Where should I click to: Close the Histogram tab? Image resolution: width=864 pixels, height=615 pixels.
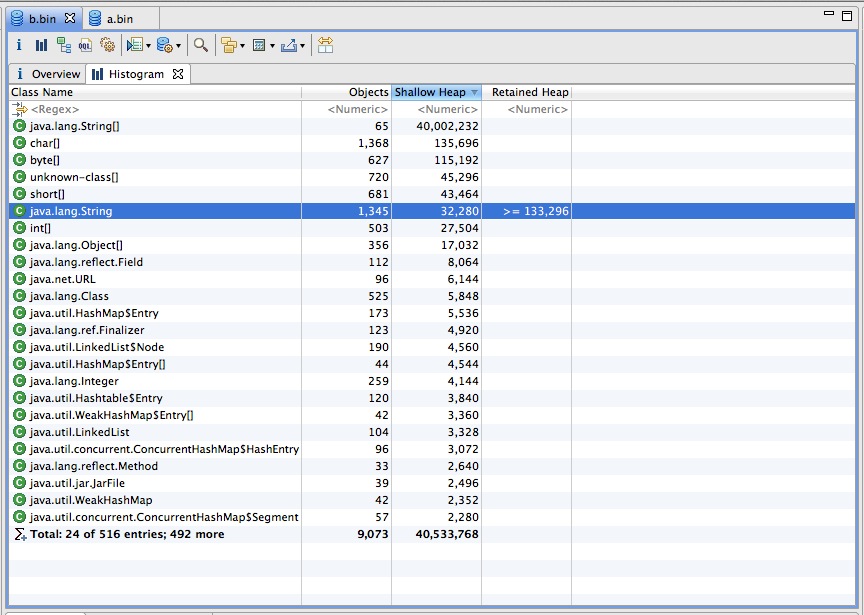point(178,74)
